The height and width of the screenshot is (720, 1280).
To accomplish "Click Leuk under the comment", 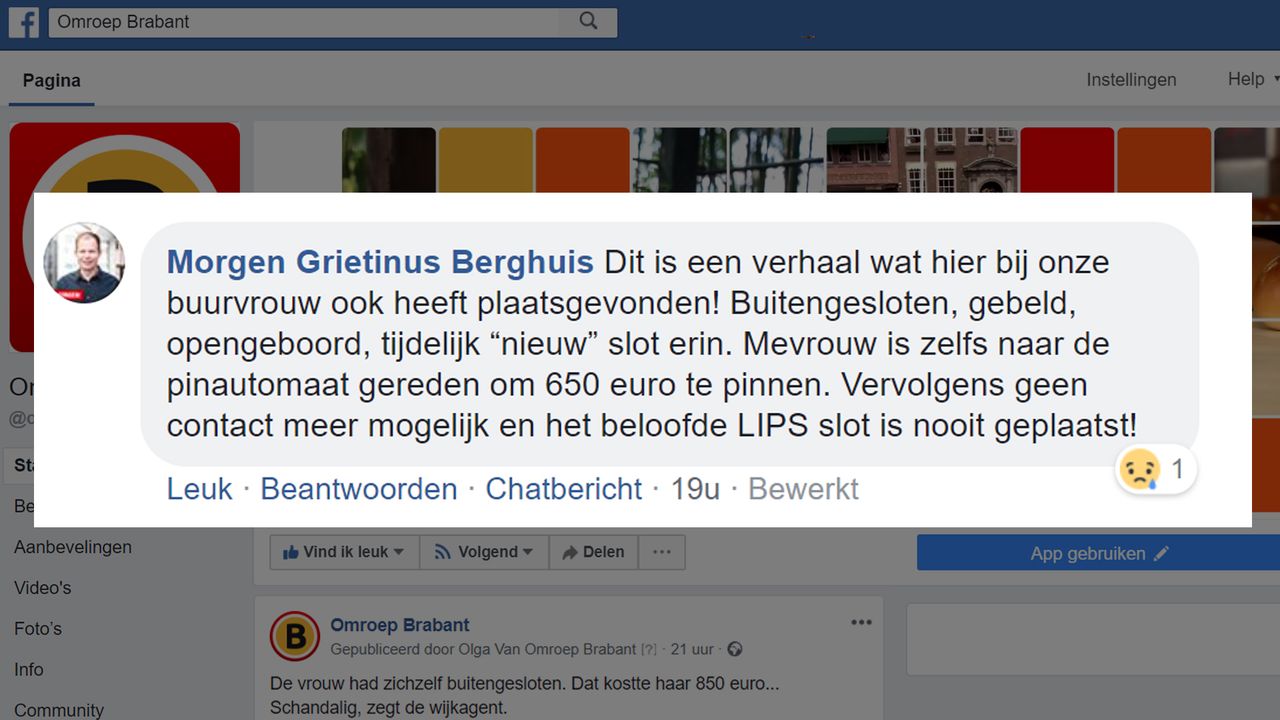I will (199, 489).
